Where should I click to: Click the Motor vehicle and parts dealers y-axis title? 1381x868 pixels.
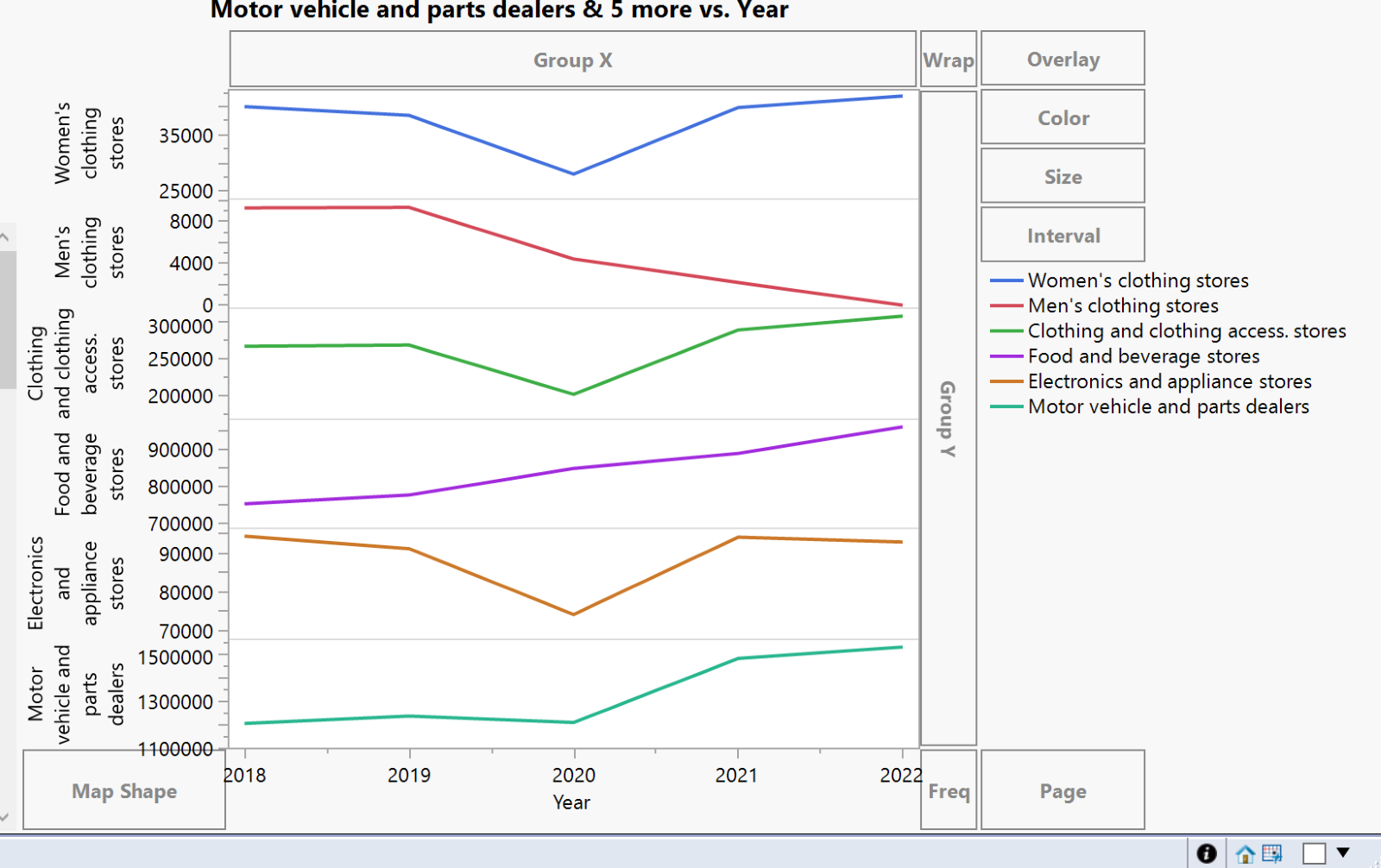[x=76, y=694]
